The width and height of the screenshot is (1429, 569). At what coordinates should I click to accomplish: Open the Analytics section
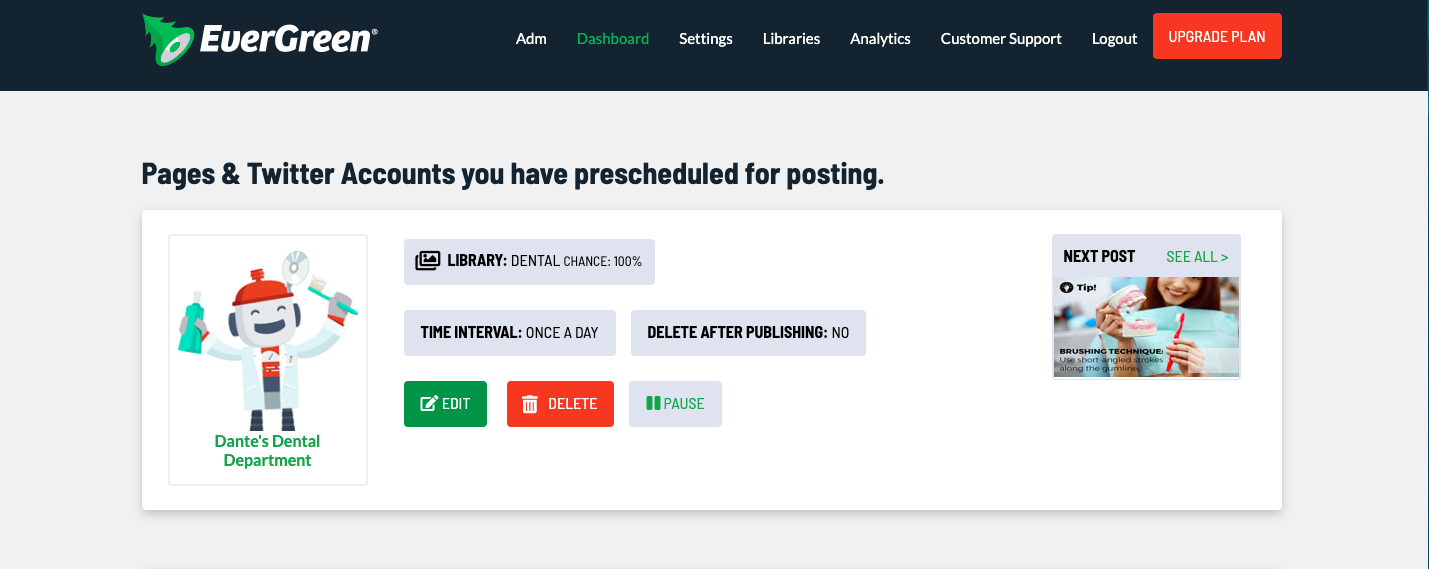point(880,39)
